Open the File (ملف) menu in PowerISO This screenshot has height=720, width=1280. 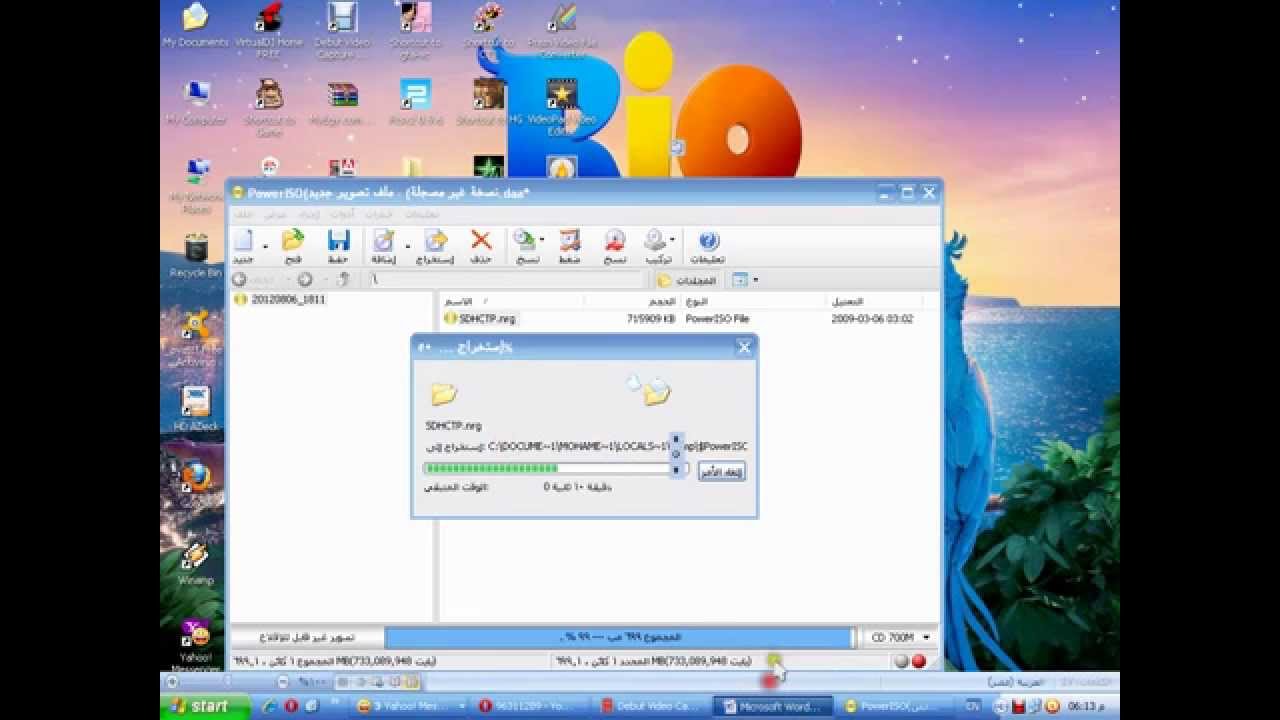(243, 214)
